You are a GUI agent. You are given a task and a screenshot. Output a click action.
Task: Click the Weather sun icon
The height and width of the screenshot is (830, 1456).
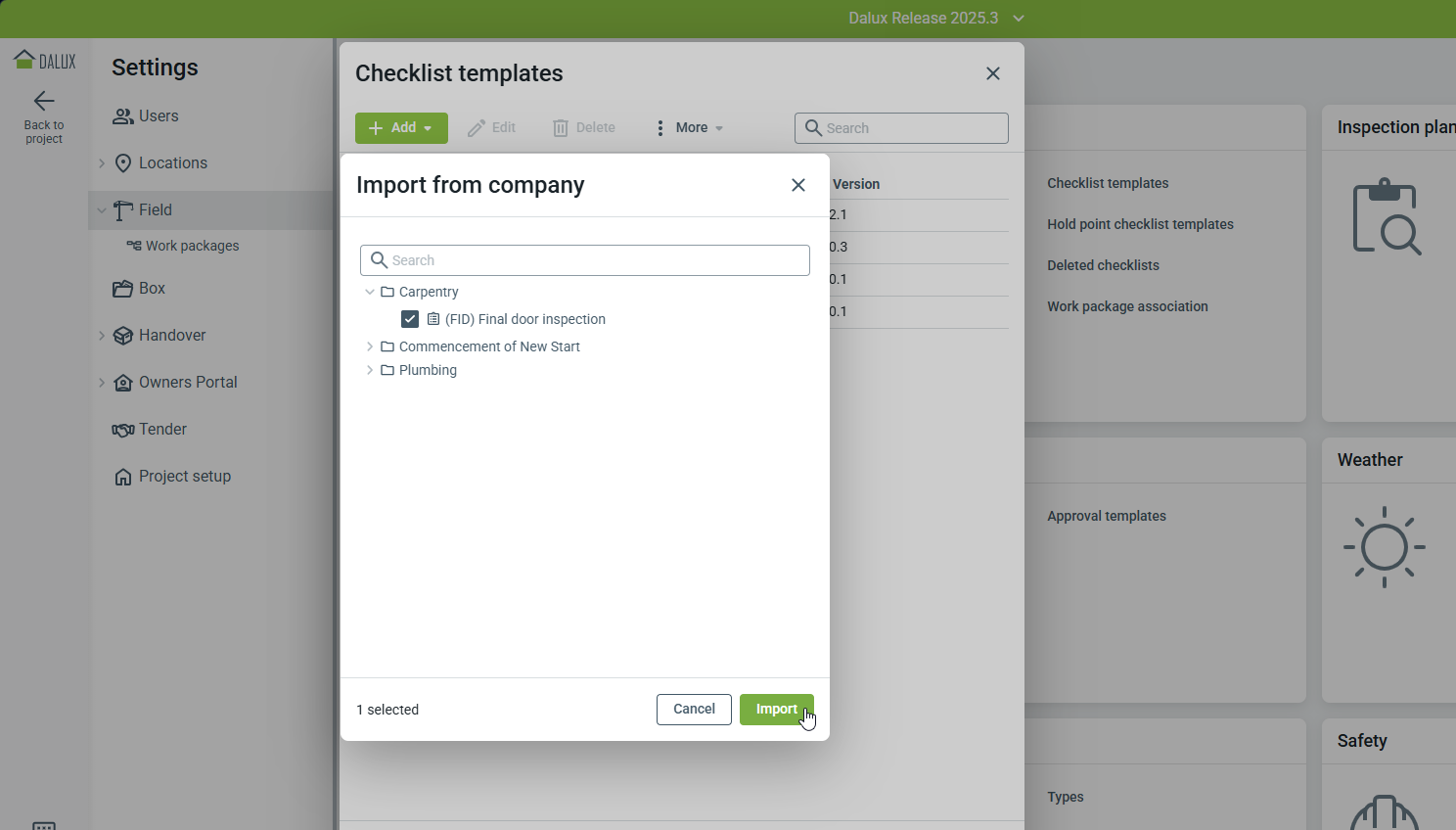pyautogui.click(x=1384, y=546)
